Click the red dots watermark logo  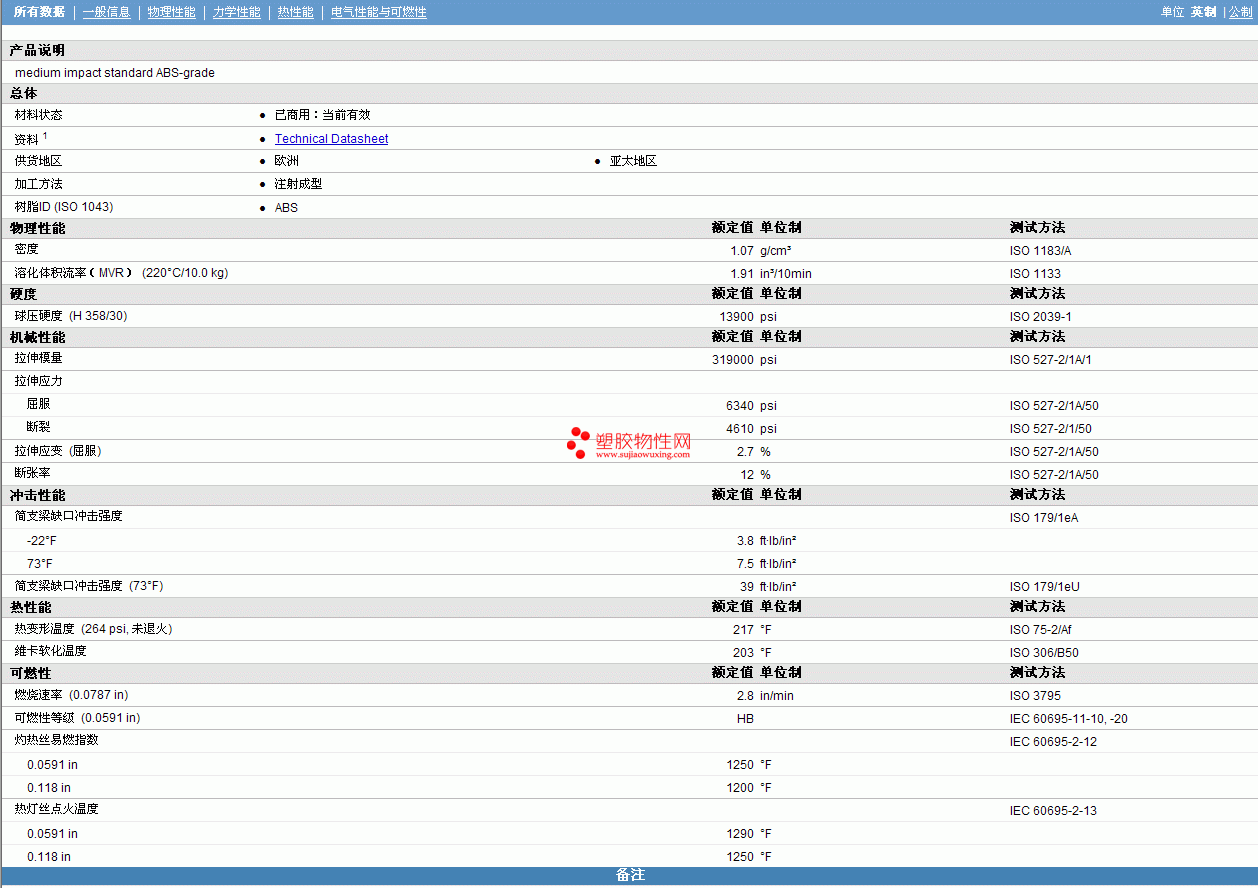(x=578, y=443)
